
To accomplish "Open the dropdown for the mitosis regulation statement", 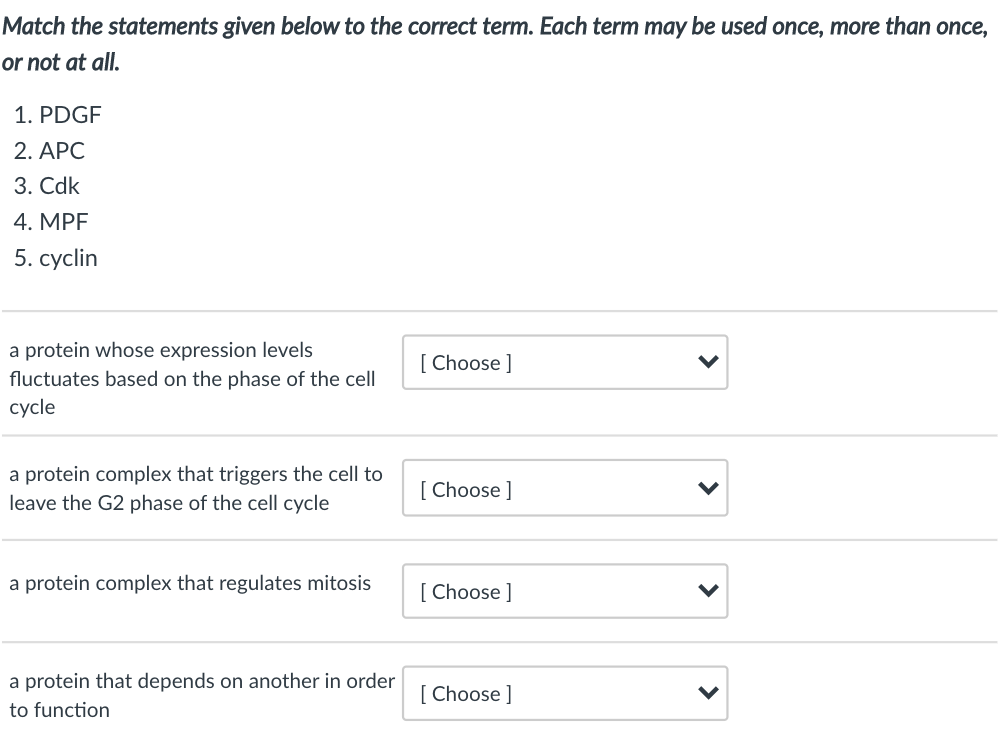I will pyautogui.click(x=565, y=591).
